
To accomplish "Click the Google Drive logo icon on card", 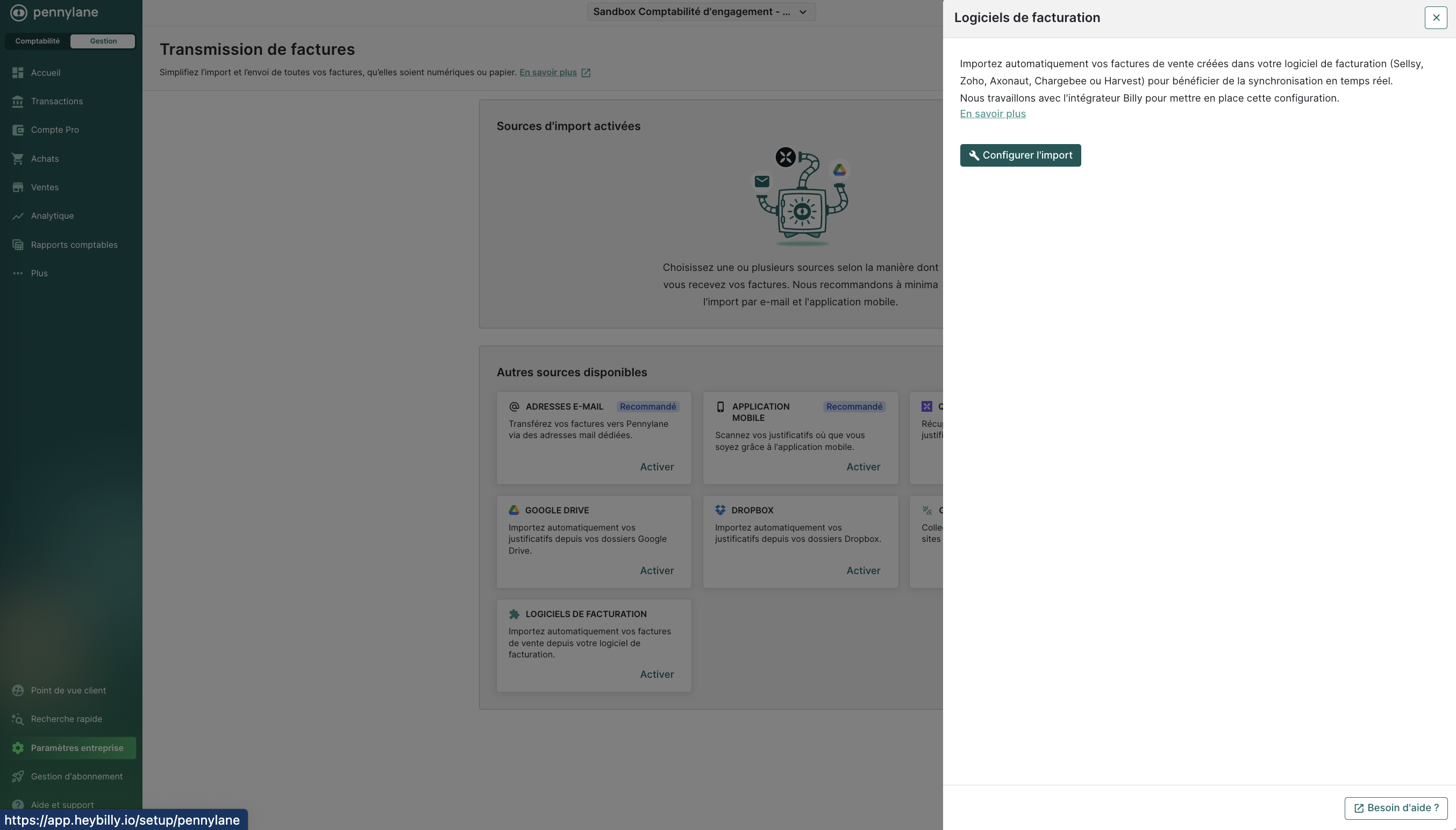I will 513,510.
